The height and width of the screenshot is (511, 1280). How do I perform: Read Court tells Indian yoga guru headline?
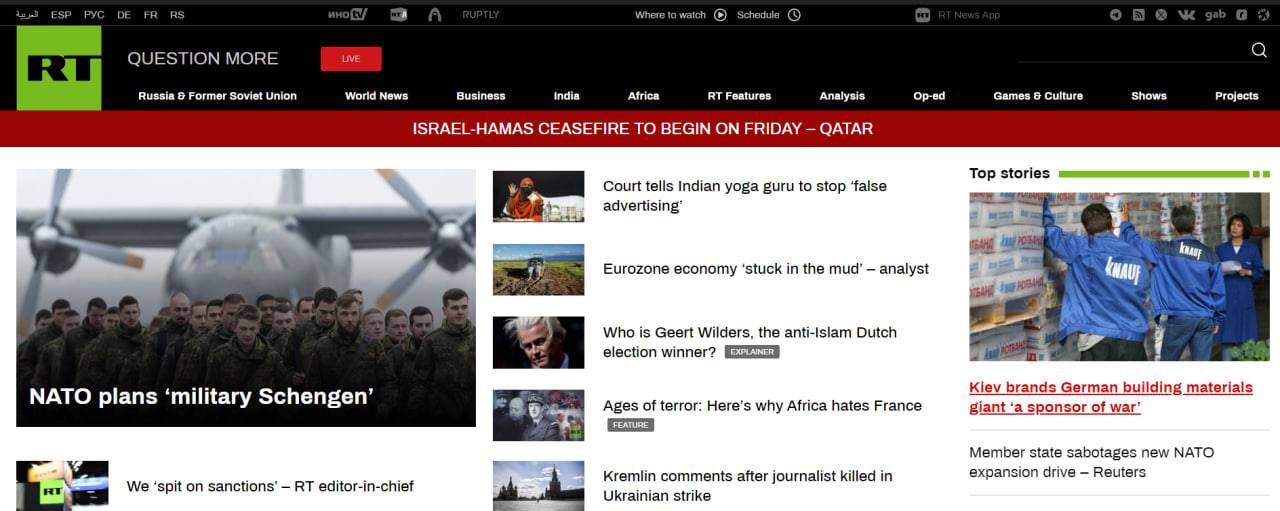click(x=745, y=196)
